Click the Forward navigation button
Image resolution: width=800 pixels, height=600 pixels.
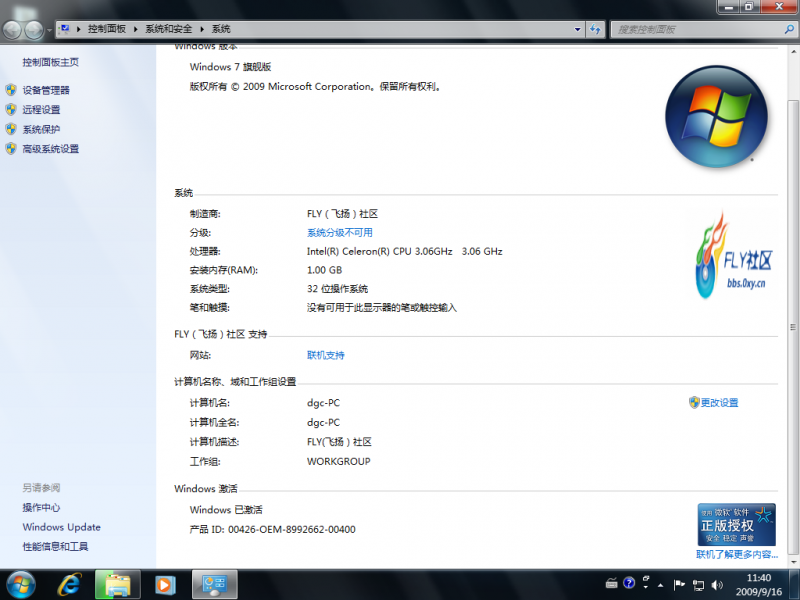[x=34, y=30]
